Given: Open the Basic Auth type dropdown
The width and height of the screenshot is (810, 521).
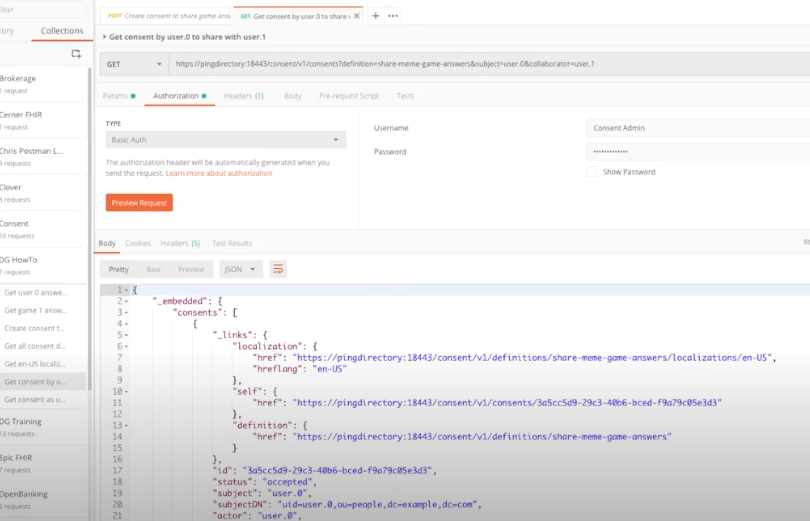Looking at the screenshot, I should click(225, 140).
